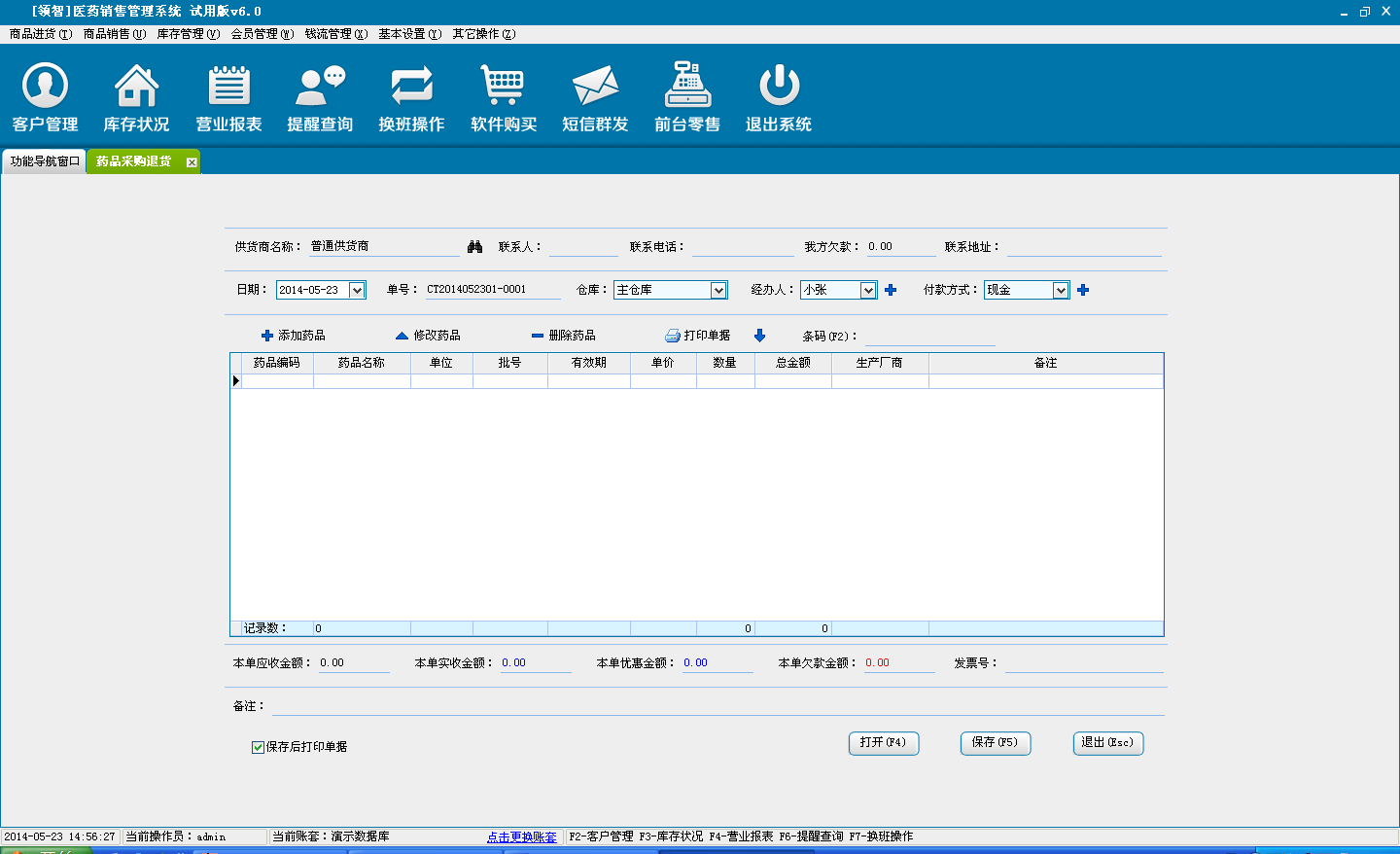1400x854 pixels.
Task: Expand the 日期 date dropdown
Action: 357,290
